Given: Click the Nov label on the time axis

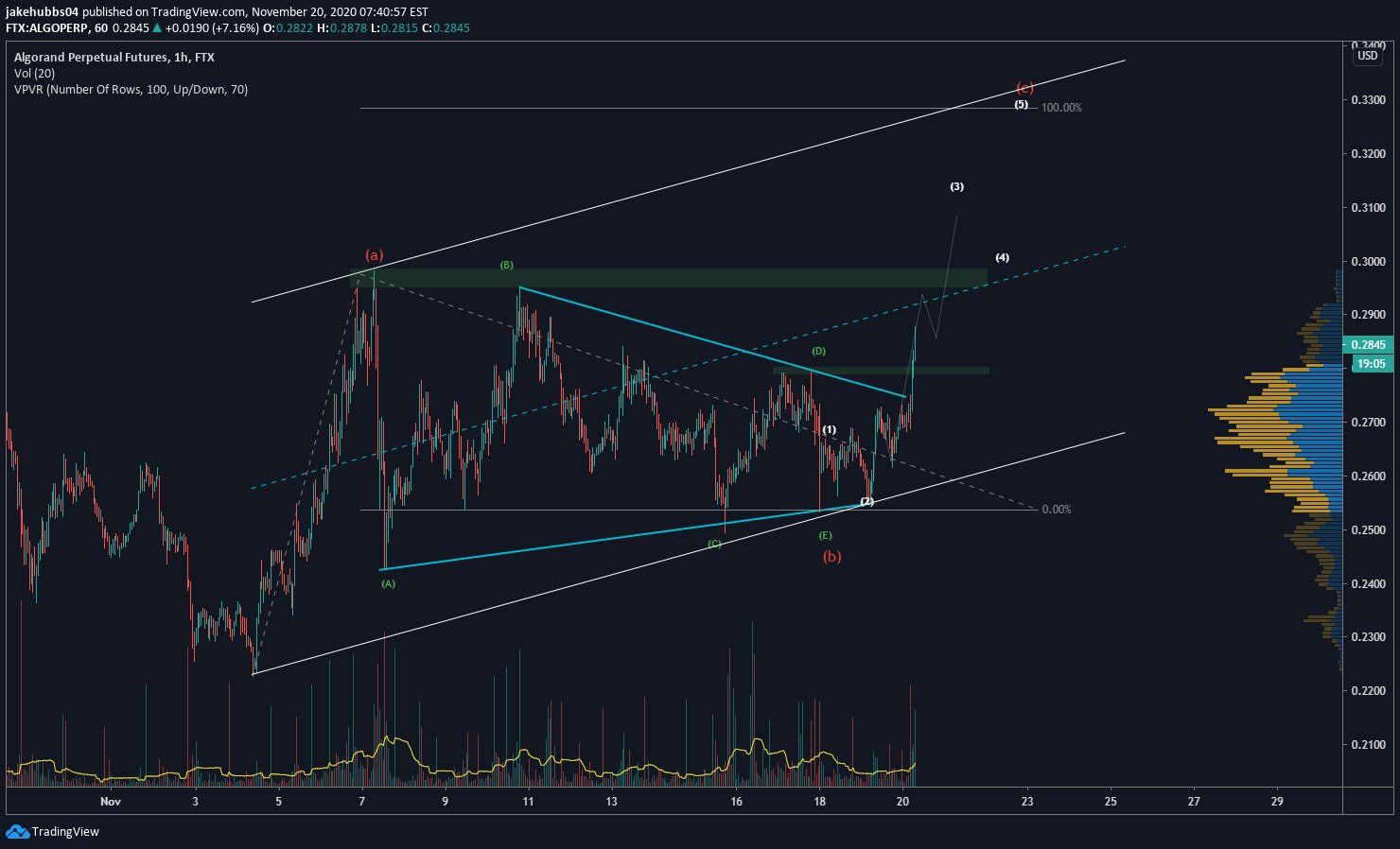Looking at the screenshot, I should 111,800.
